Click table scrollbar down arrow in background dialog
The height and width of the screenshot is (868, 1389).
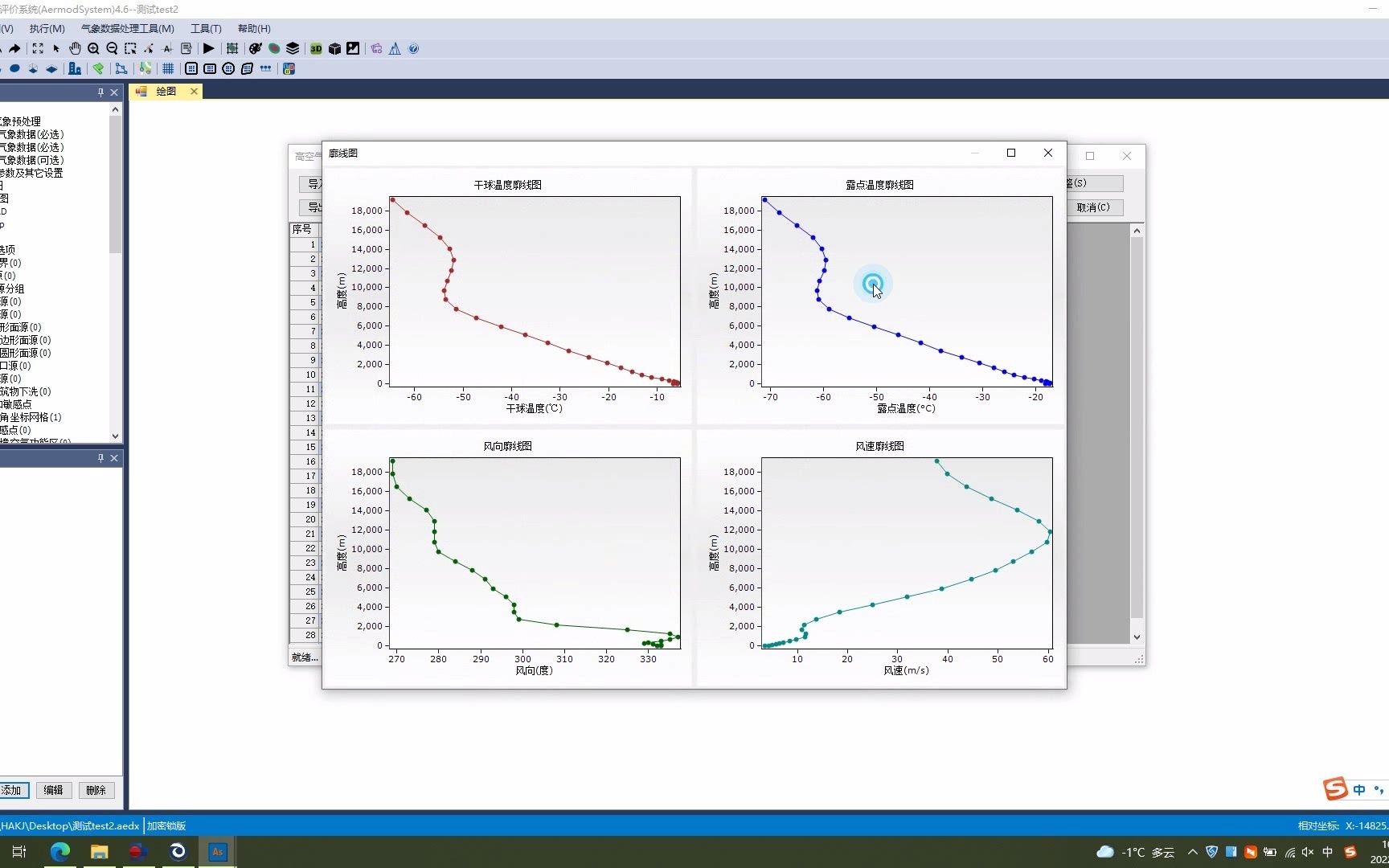click(1137, 637)
